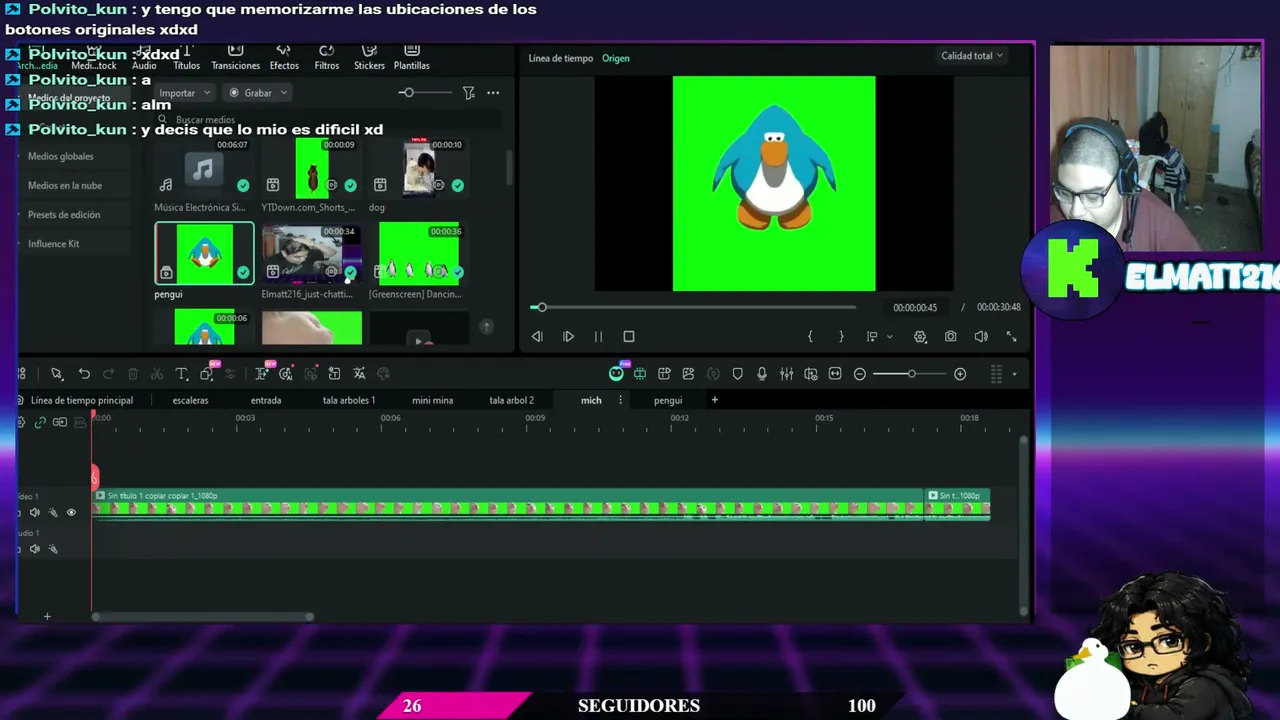Redo the last edit

coord(108,374)
